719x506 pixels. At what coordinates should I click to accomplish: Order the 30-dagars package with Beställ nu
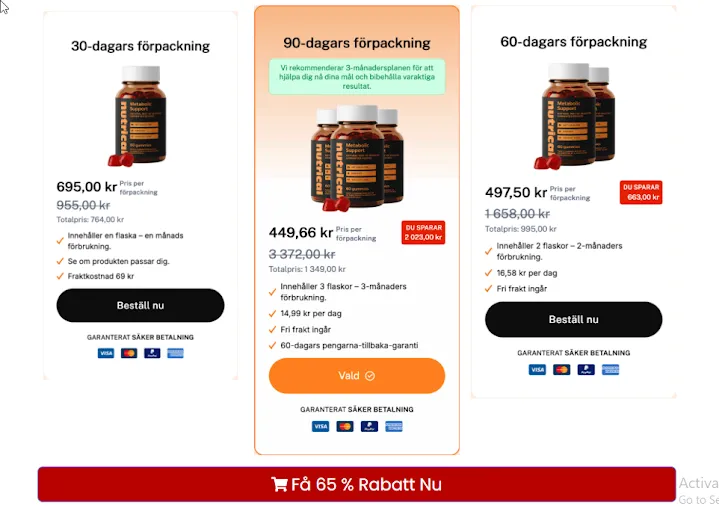[140, 306]
